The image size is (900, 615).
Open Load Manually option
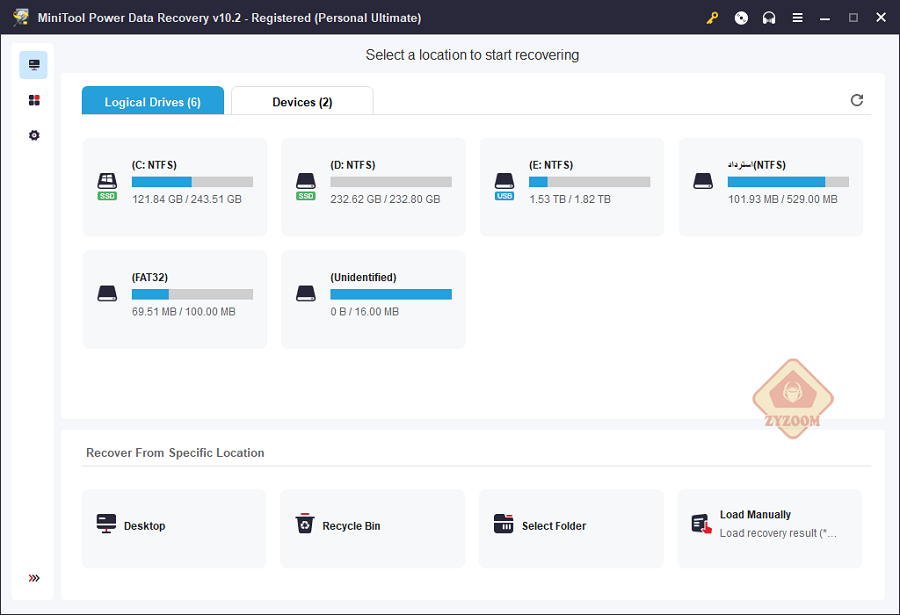(770, 529)
